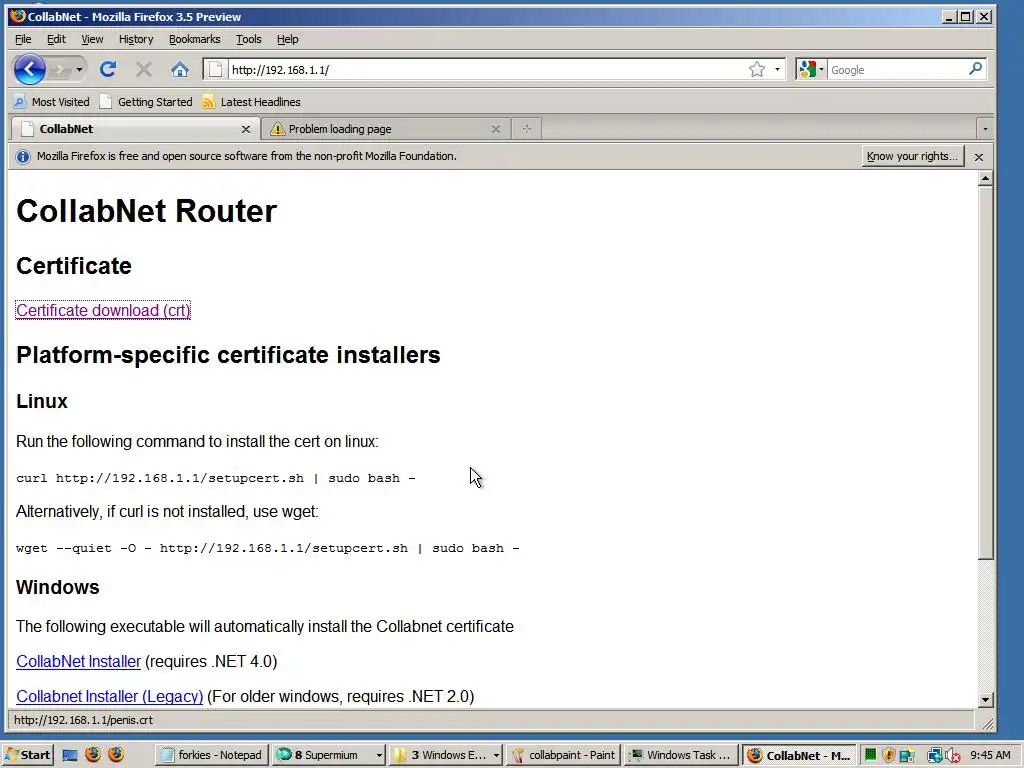1024x768 pixels.
Task: Click the page vertical scrollbar thumb
Action: click(985, 372)
